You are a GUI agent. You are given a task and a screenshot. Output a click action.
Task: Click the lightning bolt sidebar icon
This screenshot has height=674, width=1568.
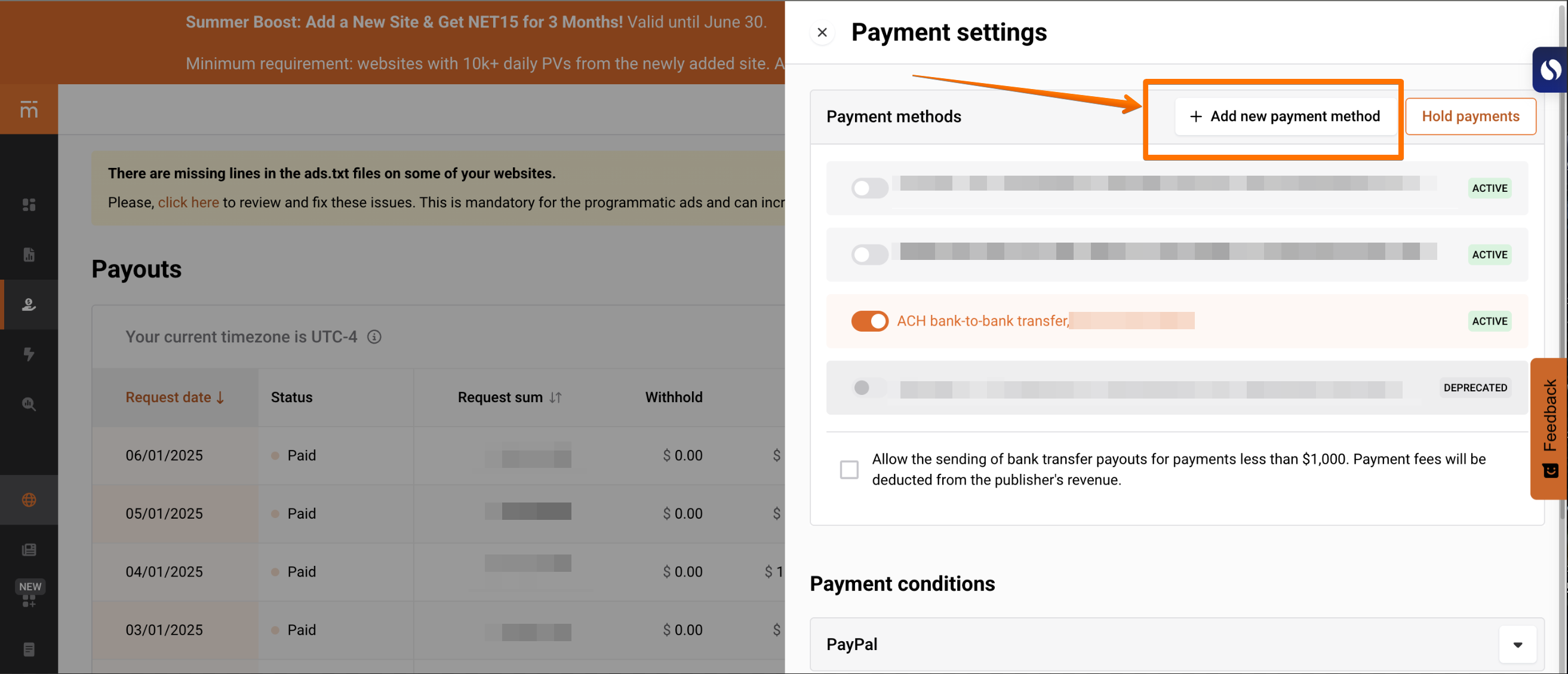pos(29,354)
